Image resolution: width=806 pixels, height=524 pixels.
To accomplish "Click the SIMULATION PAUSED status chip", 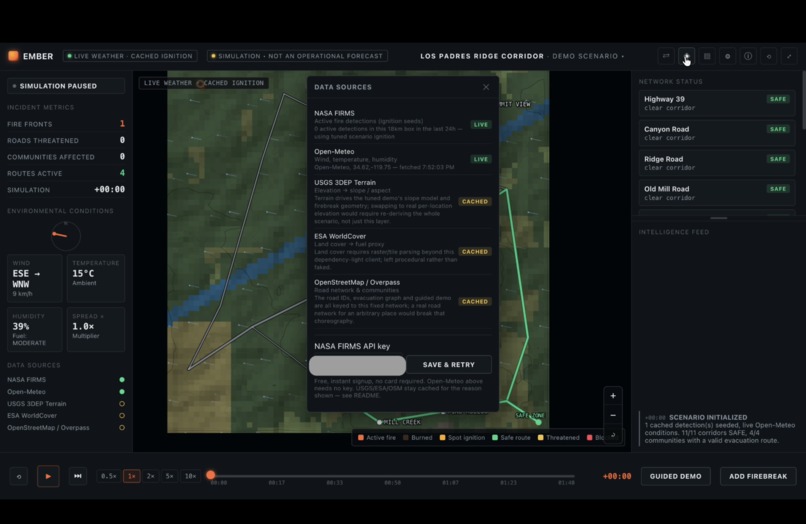I will [x=66, y=86].
